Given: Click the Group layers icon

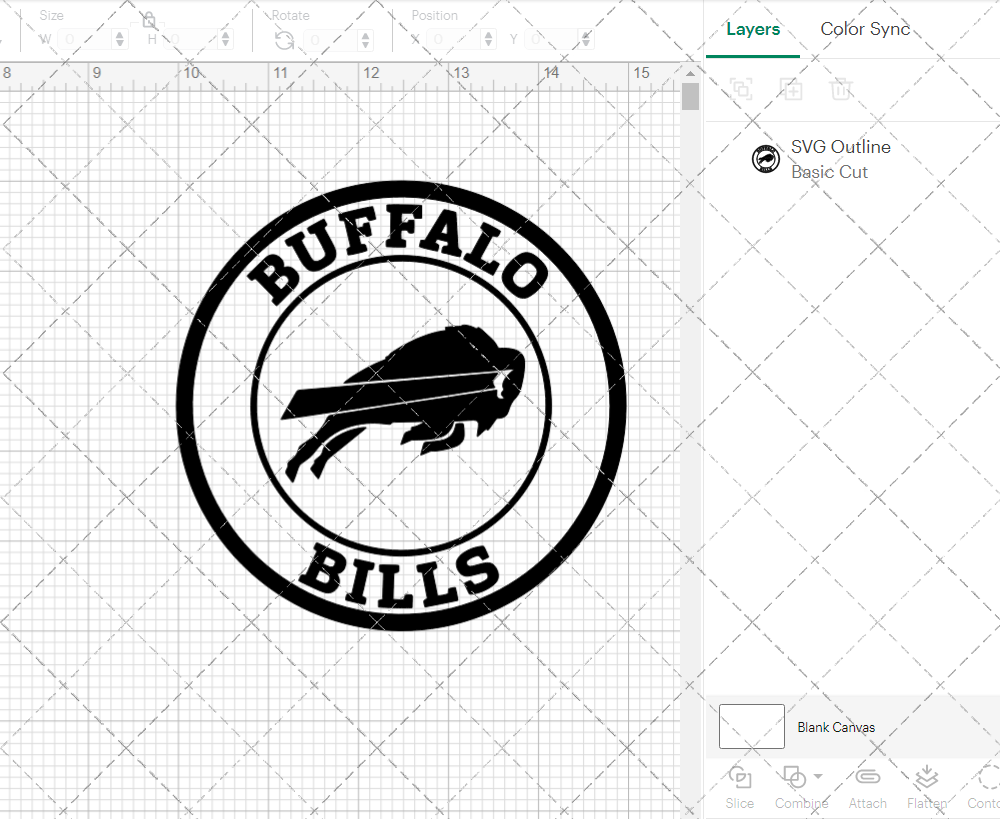Looking at the screenshot, I should click(741, 89).
